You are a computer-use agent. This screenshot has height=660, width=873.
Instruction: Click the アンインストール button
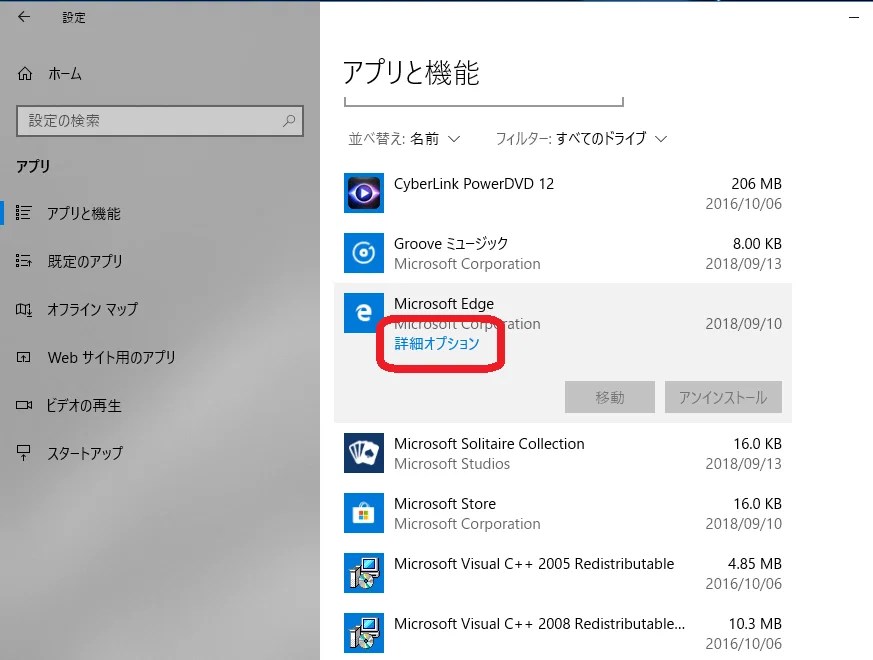[723, 397]
